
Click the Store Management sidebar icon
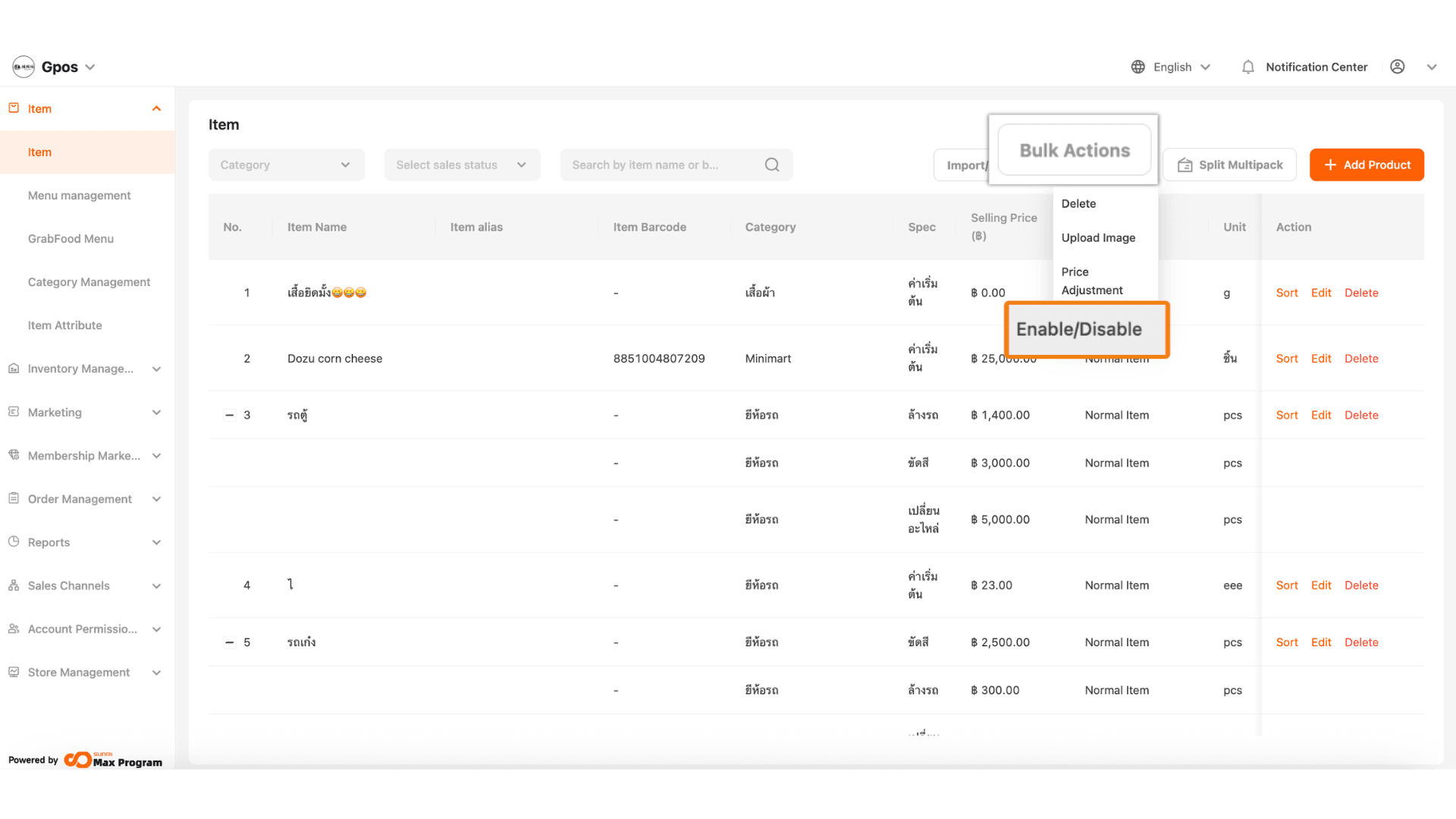14,672
